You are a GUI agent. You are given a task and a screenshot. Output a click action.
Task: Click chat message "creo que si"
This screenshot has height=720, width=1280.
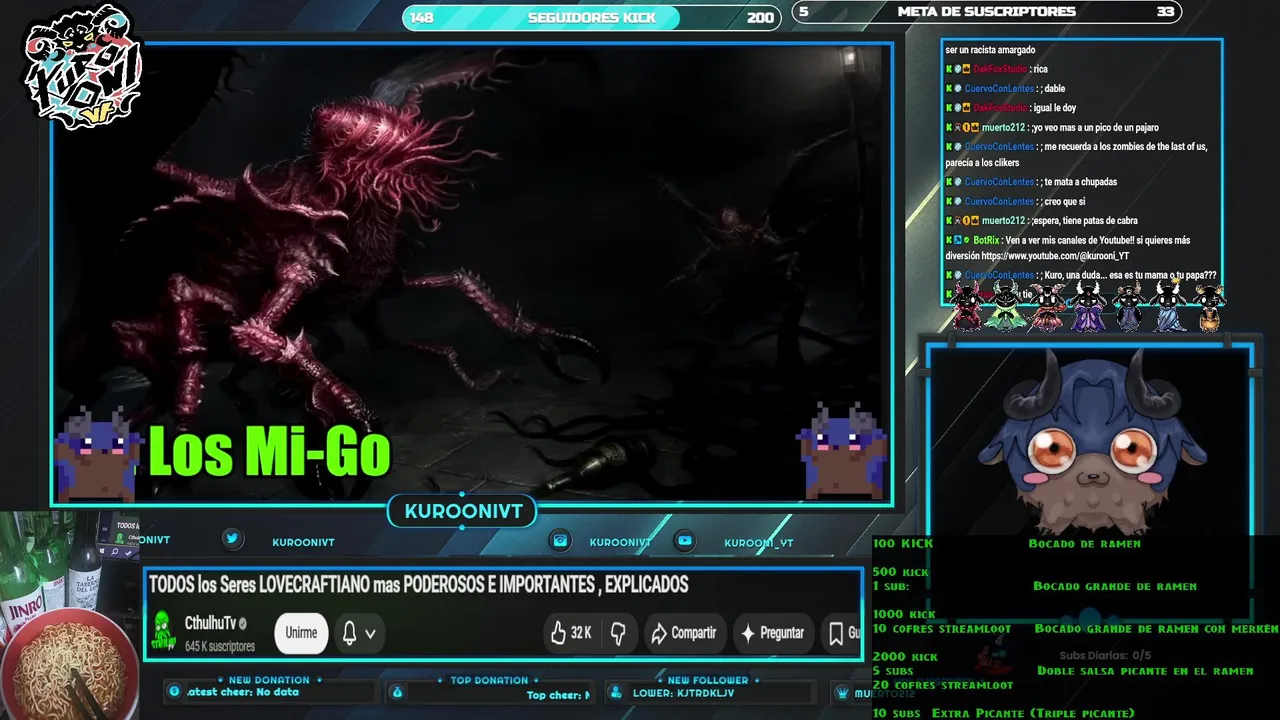click(1064, 201)
